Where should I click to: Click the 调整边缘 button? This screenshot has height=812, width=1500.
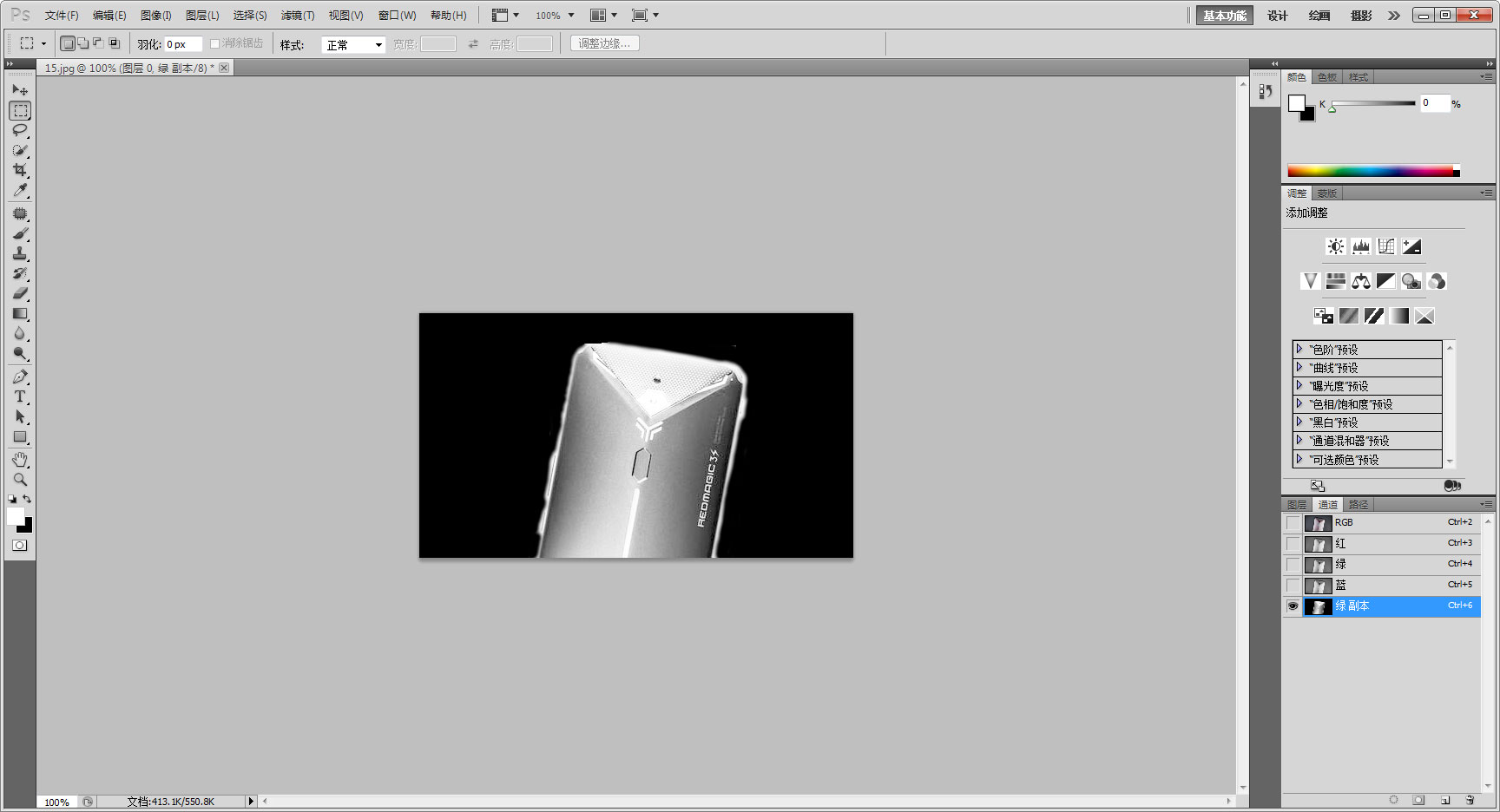click(604, 43)
